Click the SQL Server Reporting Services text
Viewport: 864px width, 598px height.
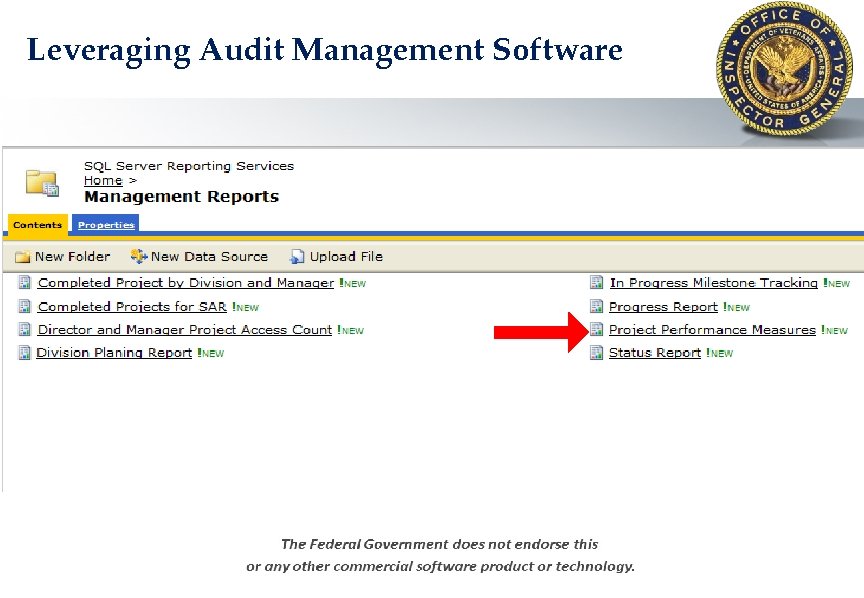click(189, 166)
